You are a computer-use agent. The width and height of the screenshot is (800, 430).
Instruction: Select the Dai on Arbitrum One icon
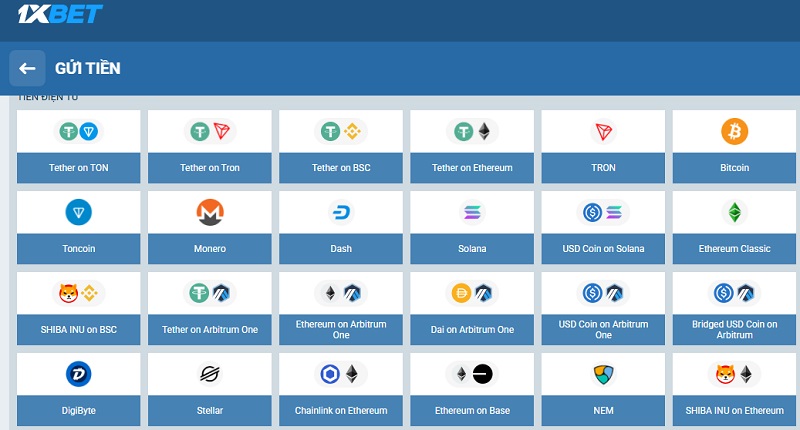pyautogui.click(x=472, y=293)
